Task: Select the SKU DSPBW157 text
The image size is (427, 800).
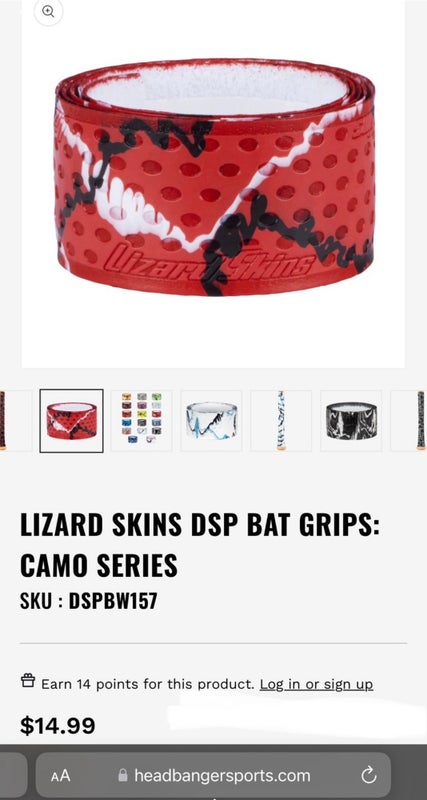Action: [x=89, y=601]
